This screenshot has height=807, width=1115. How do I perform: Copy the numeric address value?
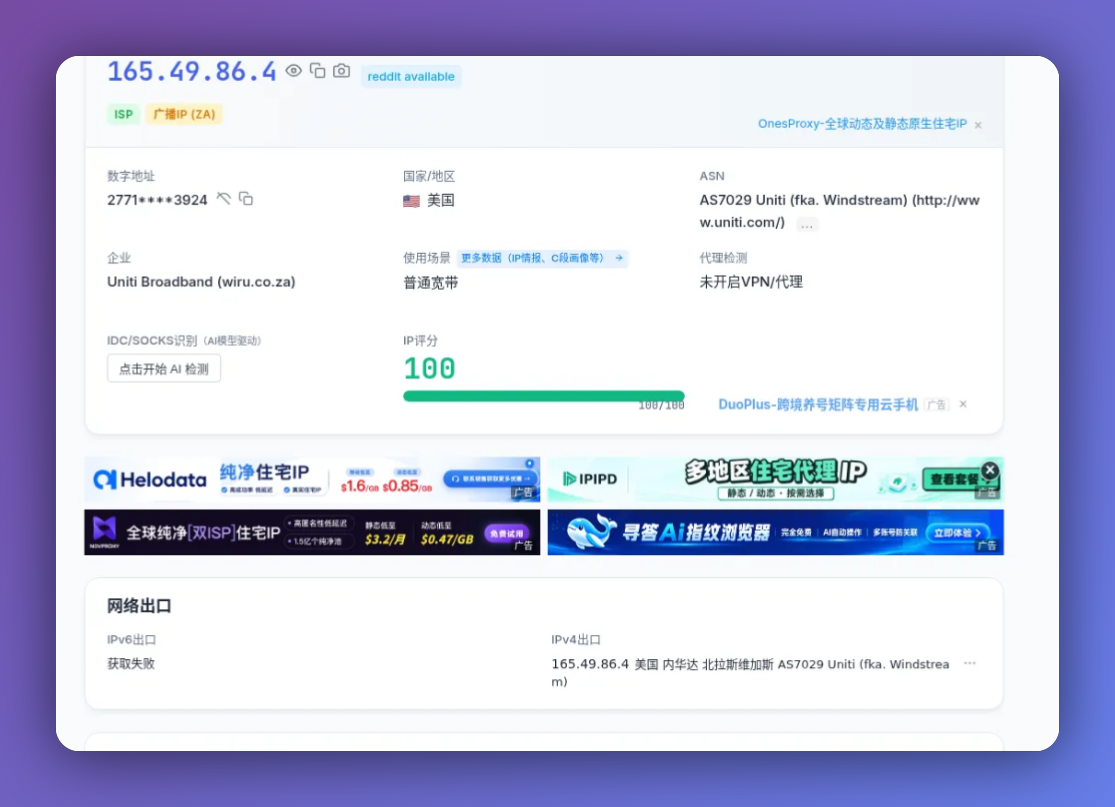pos(246,198)
